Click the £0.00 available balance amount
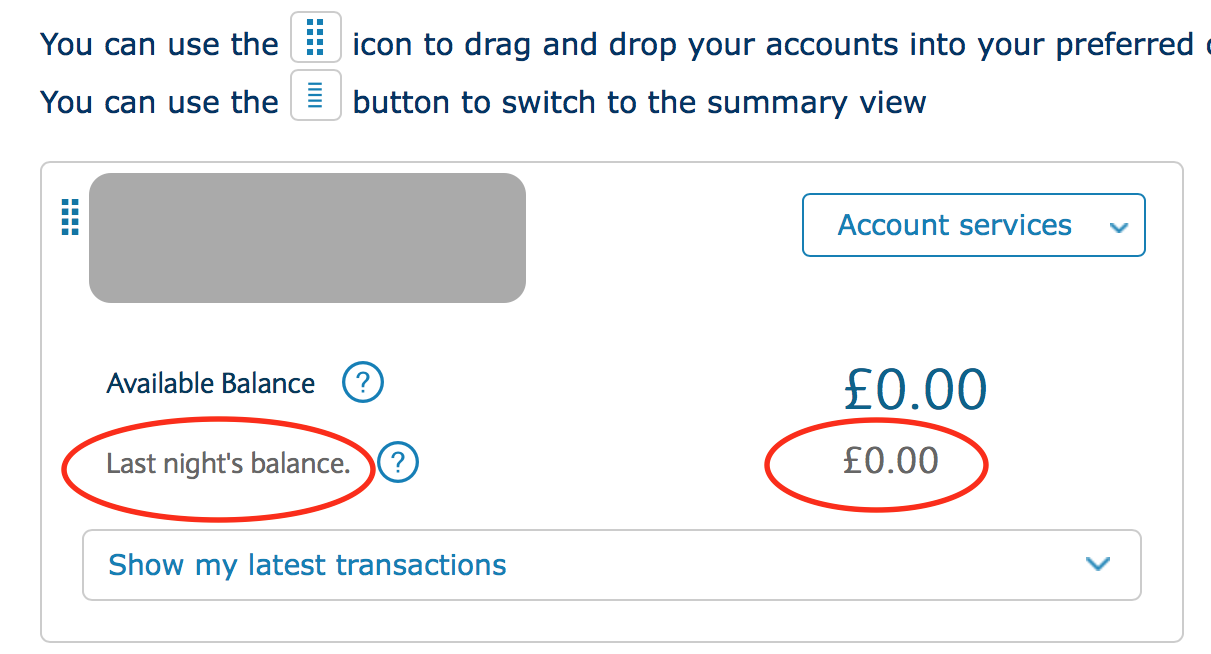Image resolution: width=1211 pixels, height=654 pixels. point(913,389)
